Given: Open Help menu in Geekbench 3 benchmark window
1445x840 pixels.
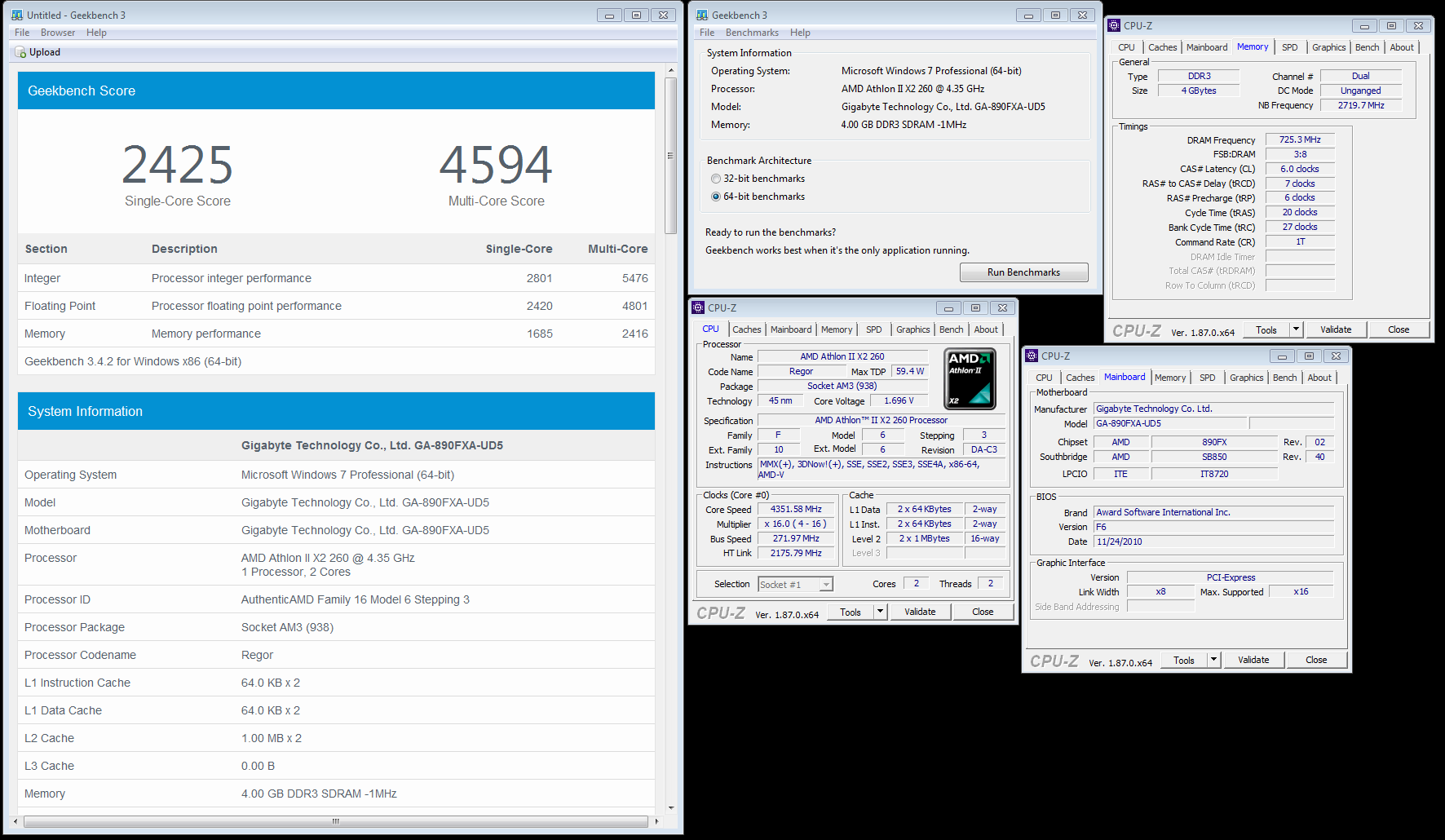Looking at the screenshot, I should [800, 33].
